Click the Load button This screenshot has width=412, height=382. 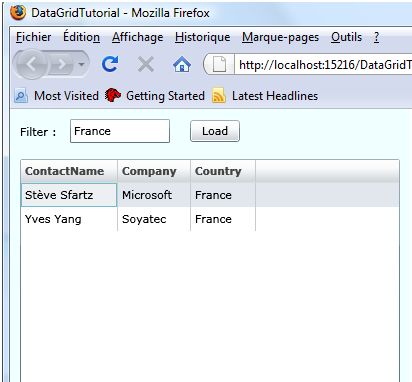[x=215, y=131]
